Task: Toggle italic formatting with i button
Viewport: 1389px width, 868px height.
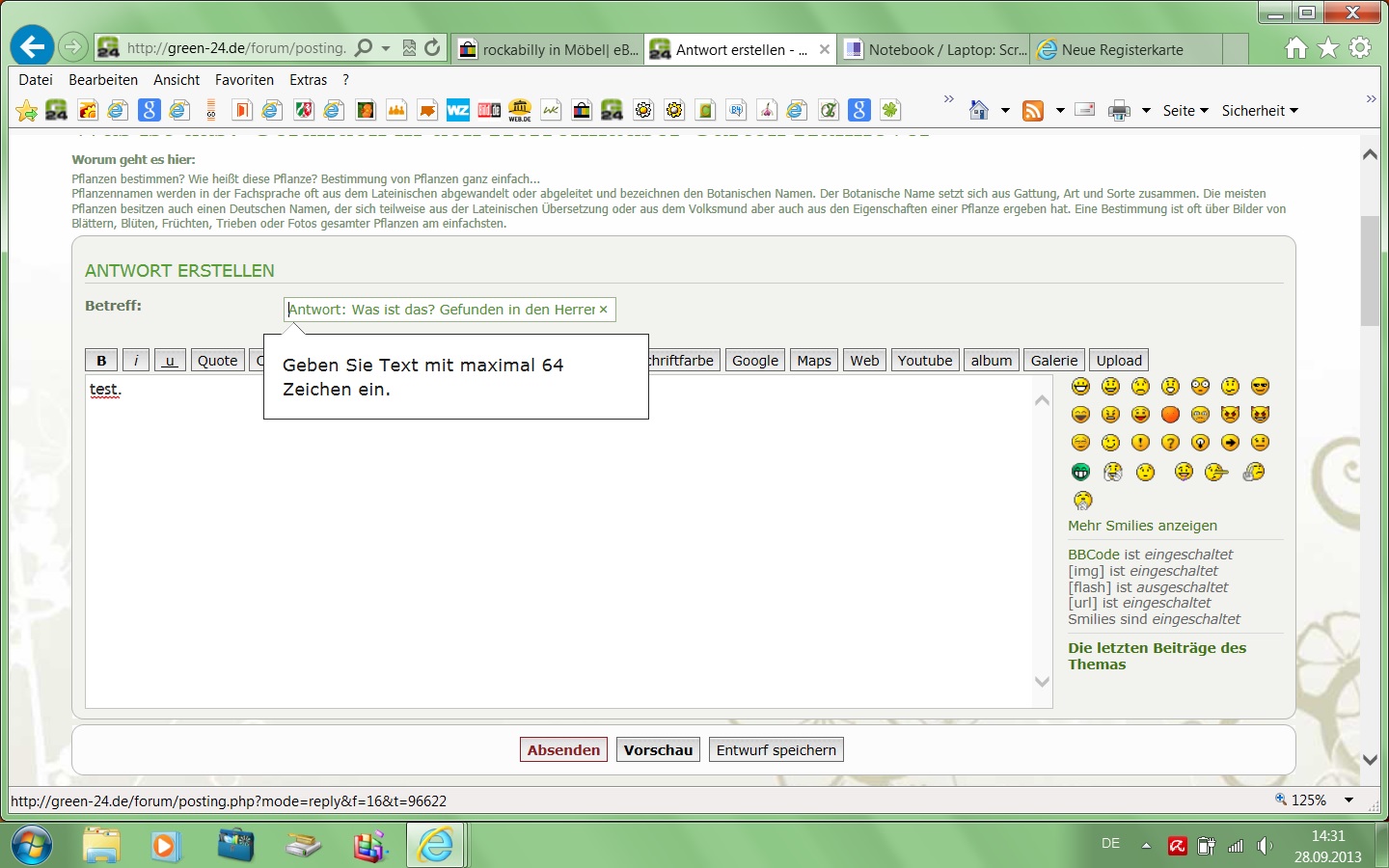Action: 136,361
